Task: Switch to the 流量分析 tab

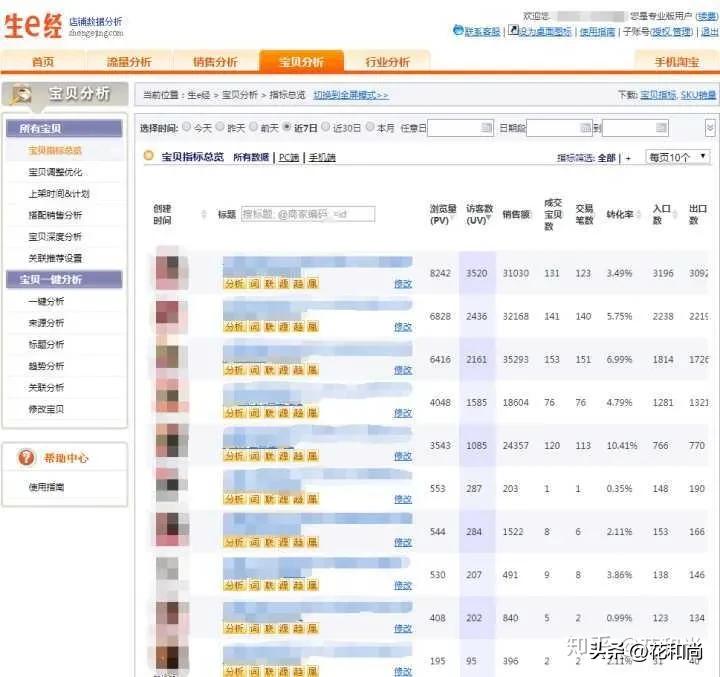Action: (129, 62)
